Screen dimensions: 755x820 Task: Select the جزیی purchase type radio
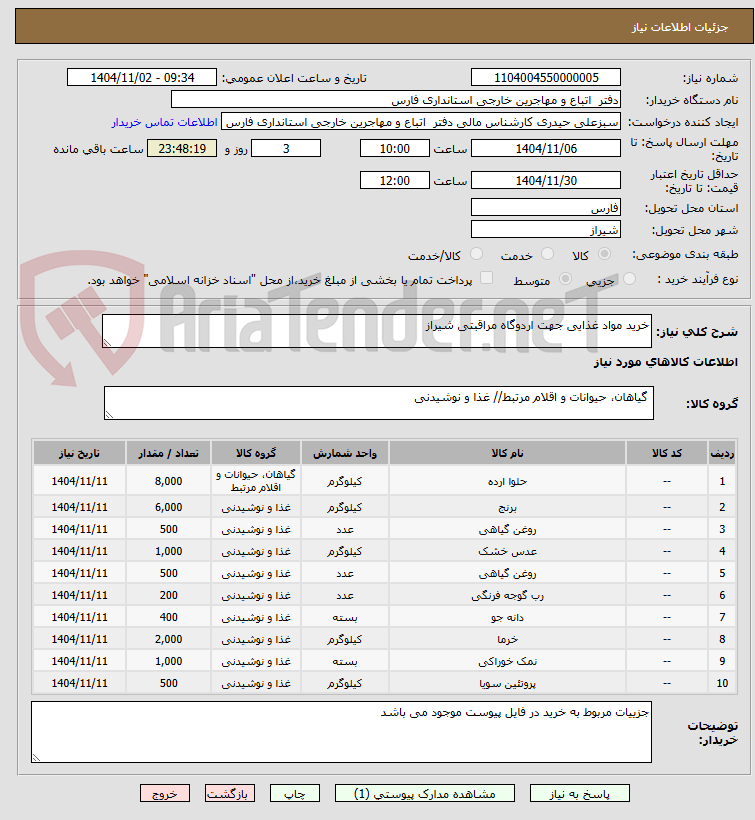click(630, 279)
